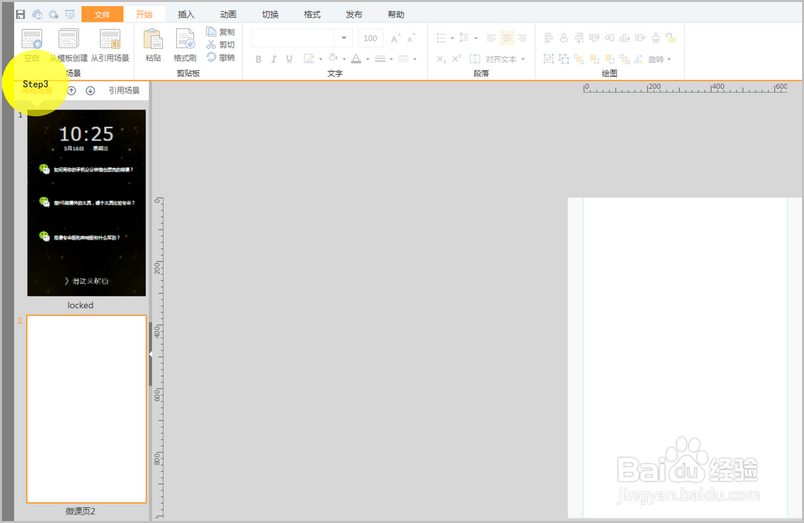Toggle bold text formatting

[x=258, y=59]
